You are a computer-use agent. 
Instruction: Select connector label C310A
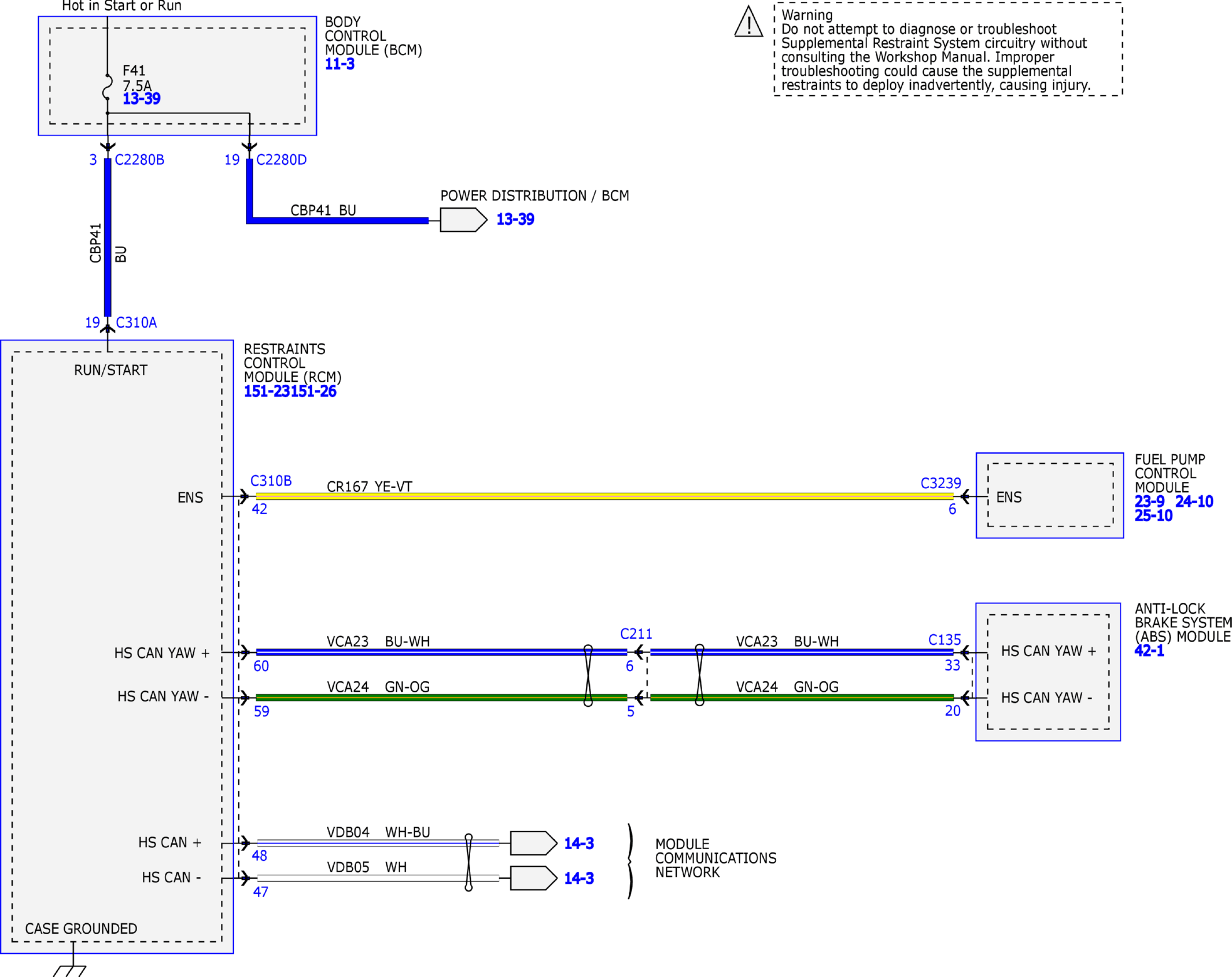pos(137,323)
